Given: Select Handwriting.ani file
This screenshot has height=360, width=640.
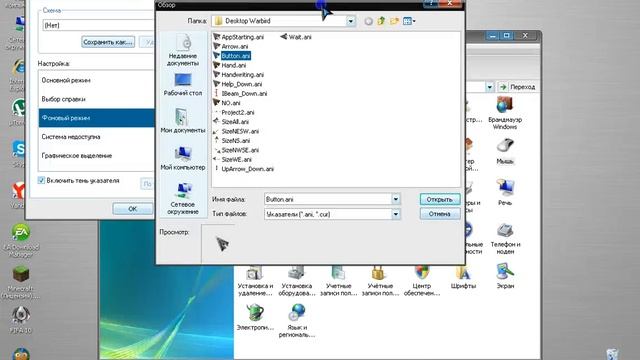Looking at the screenshot, I should [x=239, y=75].
